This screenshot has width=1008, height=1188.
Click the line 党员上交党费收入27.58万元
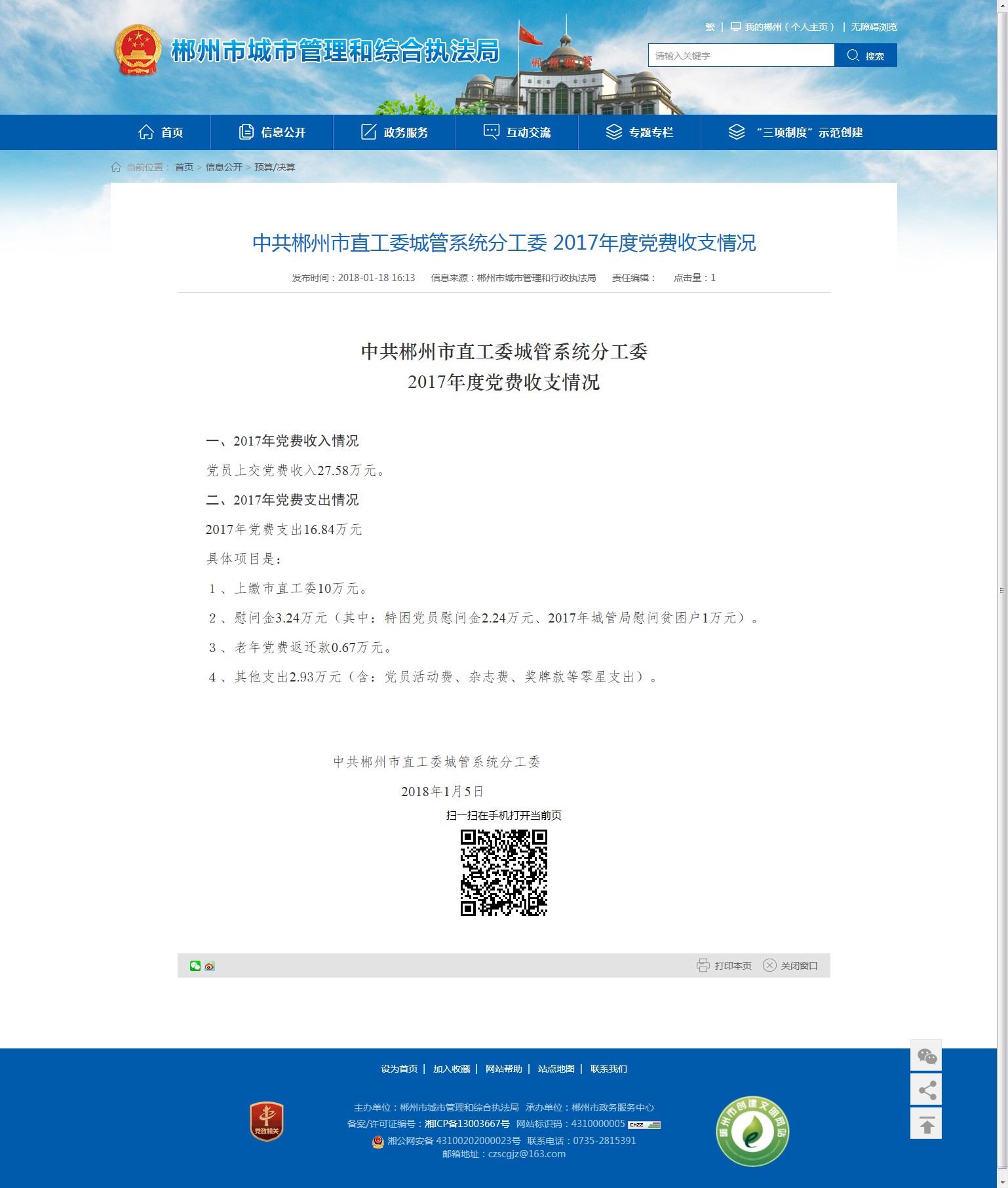click(x=296, y=470)
